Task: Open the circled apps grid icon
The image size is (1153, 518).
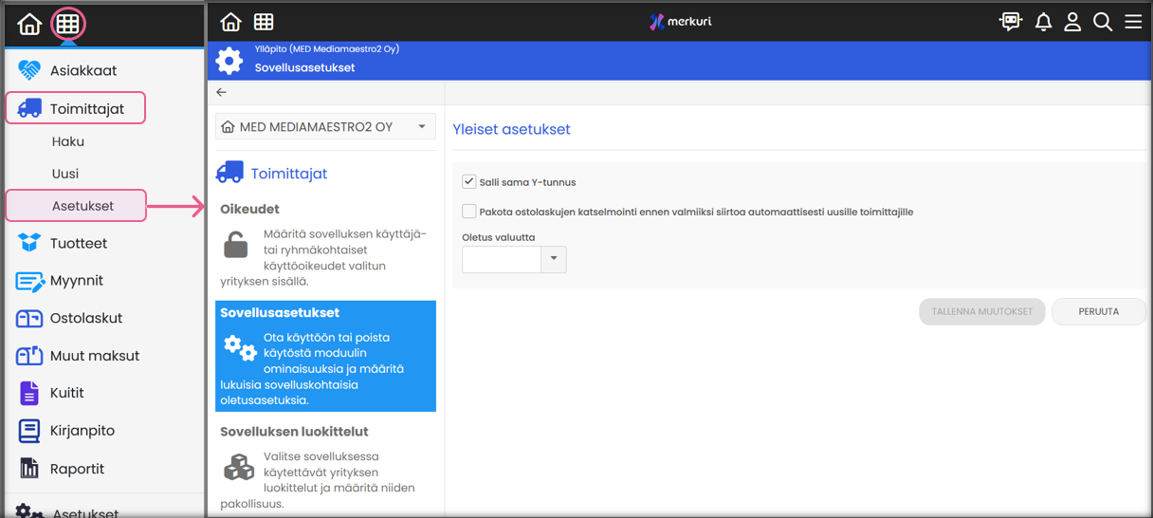Action: (x=67, y=25)
